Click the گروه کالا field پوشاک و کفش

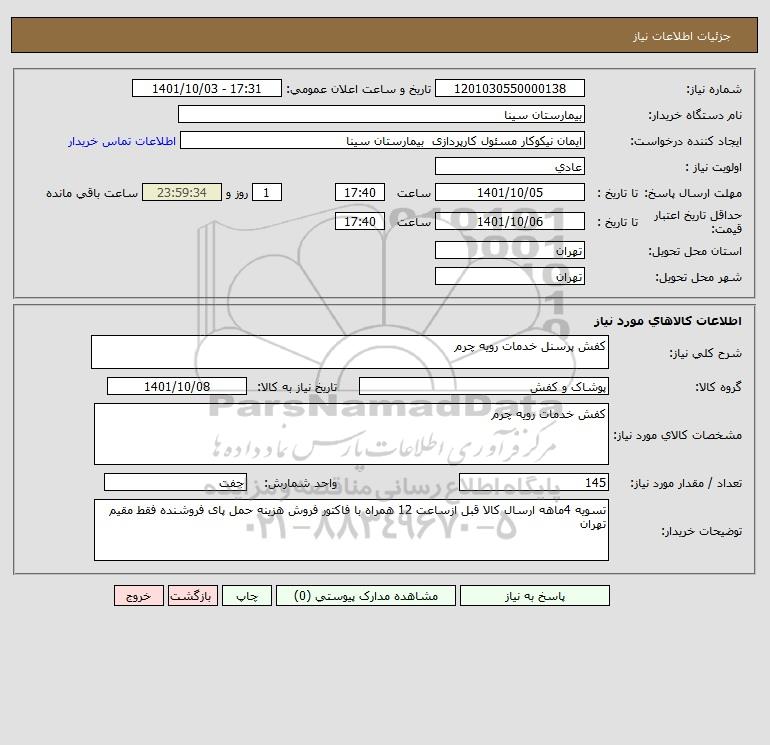click(x=484, y=386)
